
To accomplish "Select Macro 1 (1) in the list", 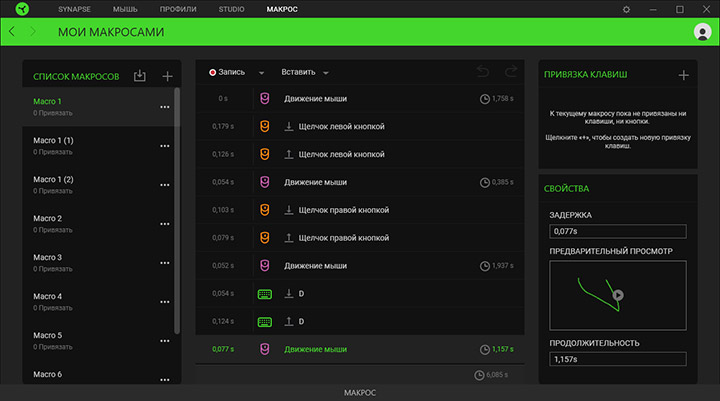I will point(98,146).
